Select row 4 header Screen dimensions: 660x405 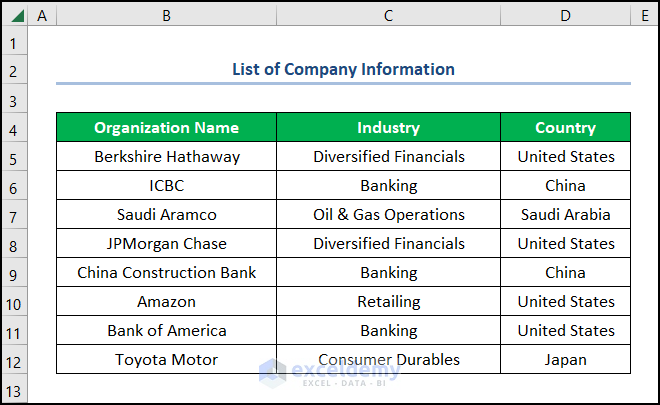[14, 128]
